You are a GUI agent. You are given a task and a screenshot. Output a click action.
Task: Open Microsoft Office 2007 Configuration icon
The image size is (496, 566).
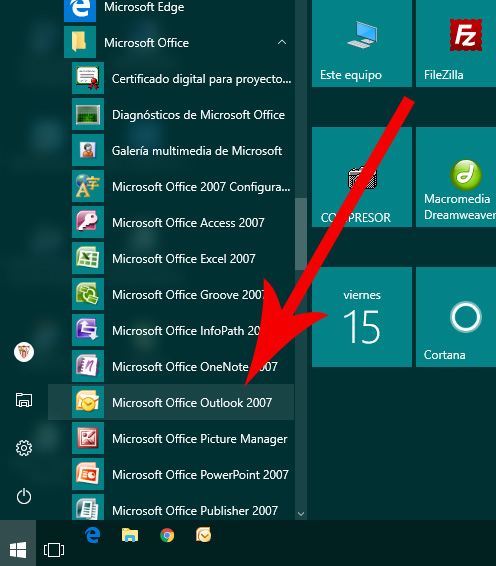[88, 186]
